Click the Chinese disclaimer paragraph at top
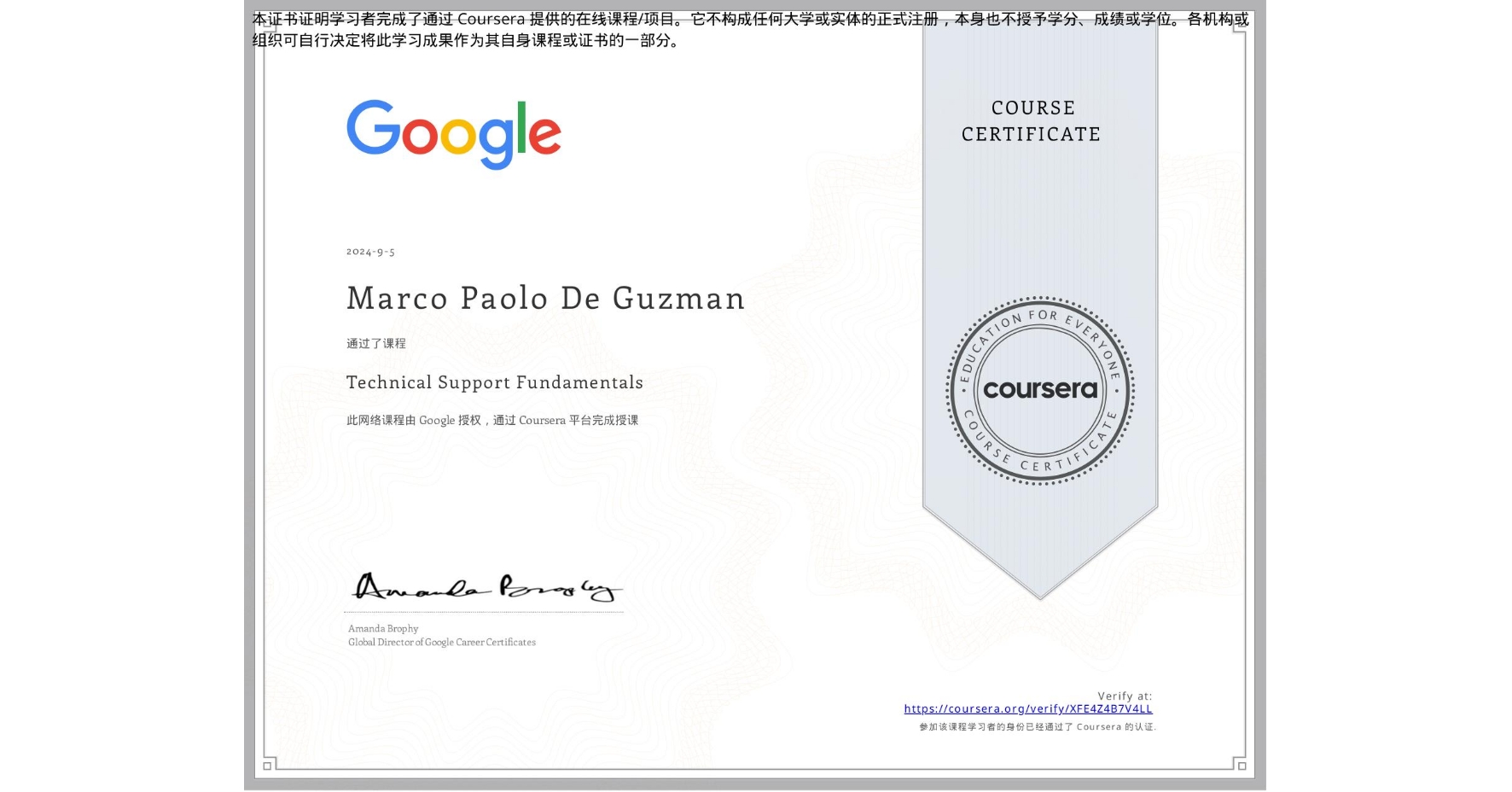The image size is (1512, 792). coord(751,30)
